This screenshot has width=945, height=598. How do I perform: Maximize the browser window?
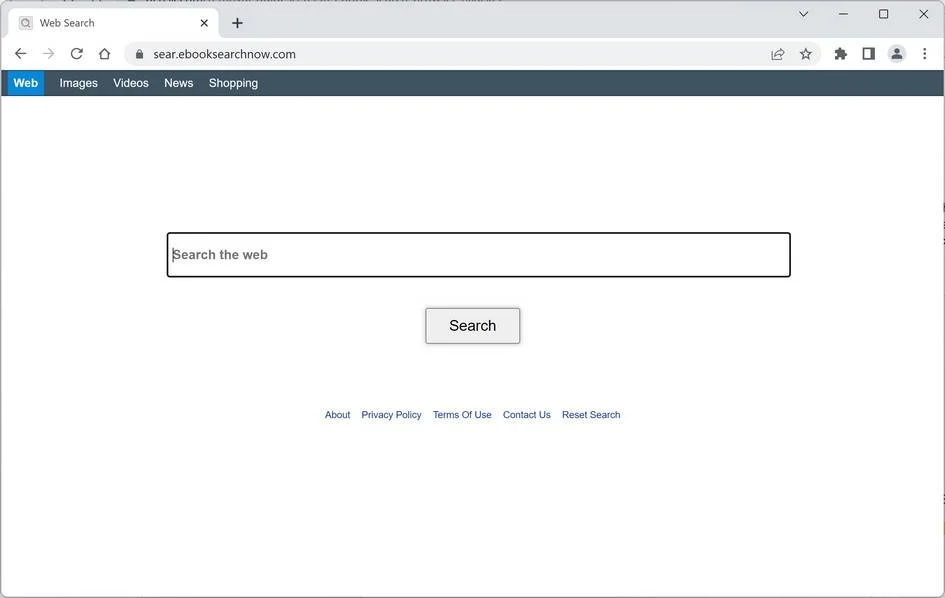click(884, 14)
